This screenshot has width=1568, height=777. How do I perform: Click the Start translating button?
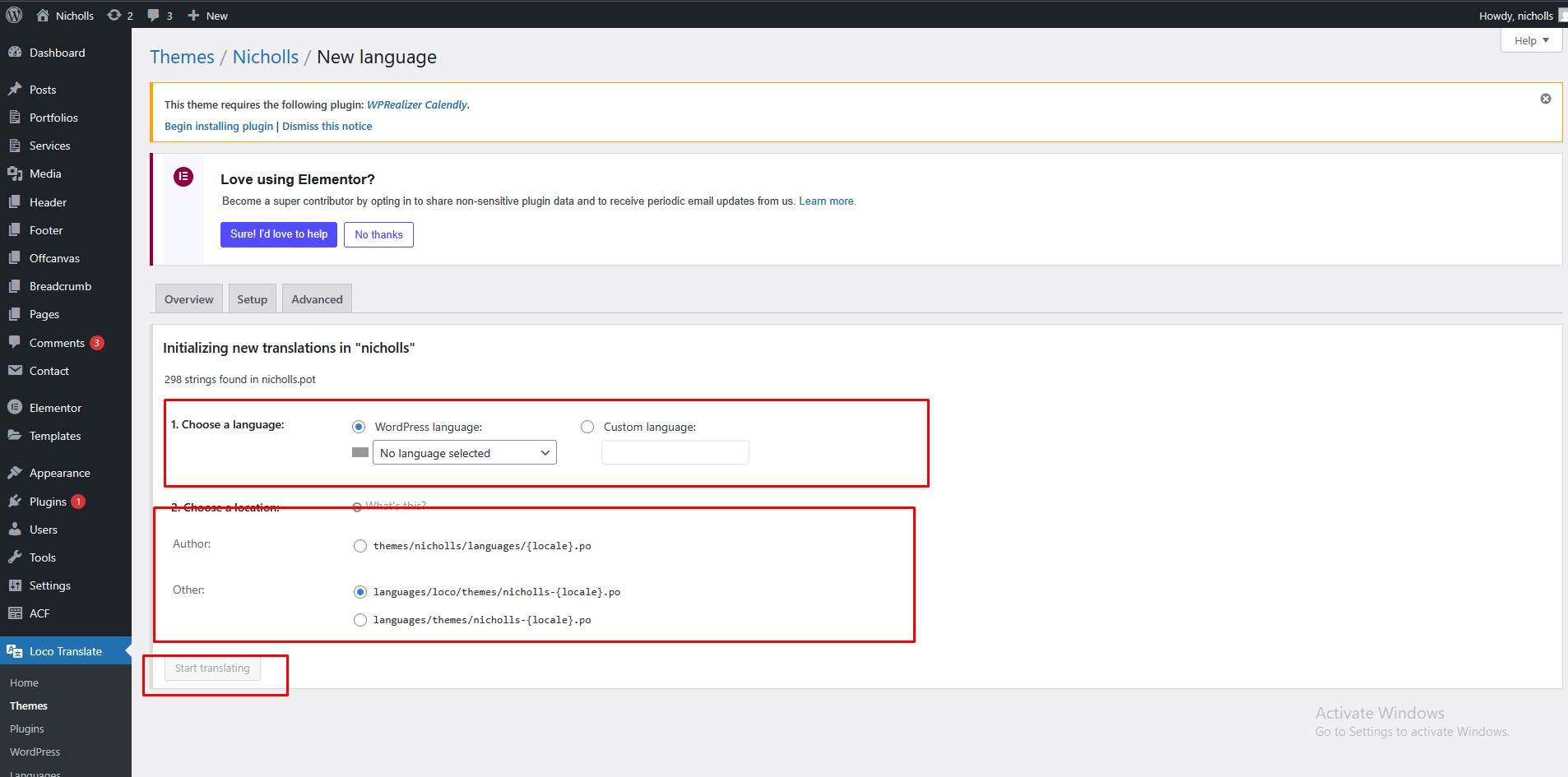point(212,668)
